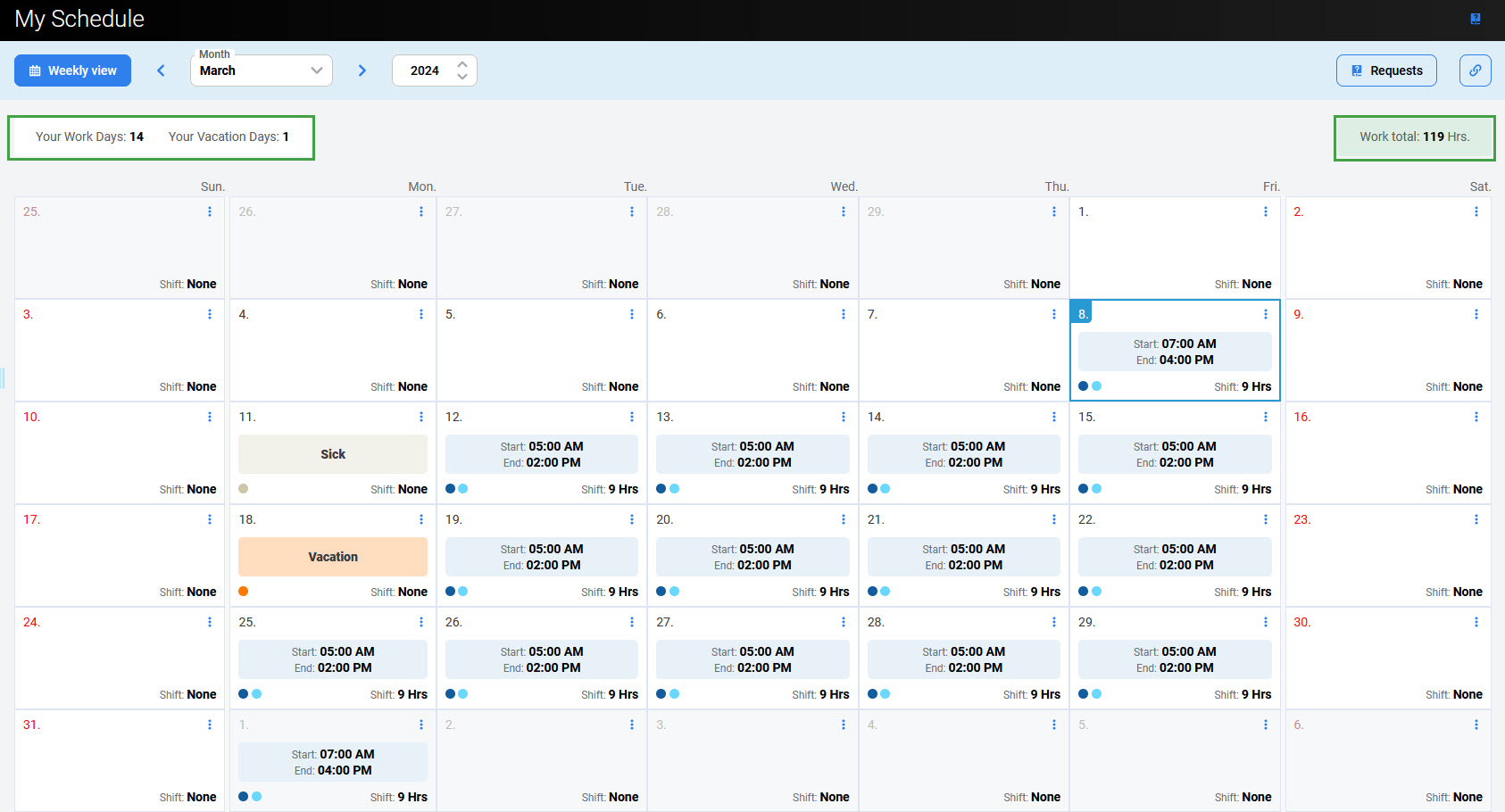This screenshot has width=1505, height=812.
Task: Open the three-dot menu for March 8
Action: pyautogui.click(x=1265, y=314)
